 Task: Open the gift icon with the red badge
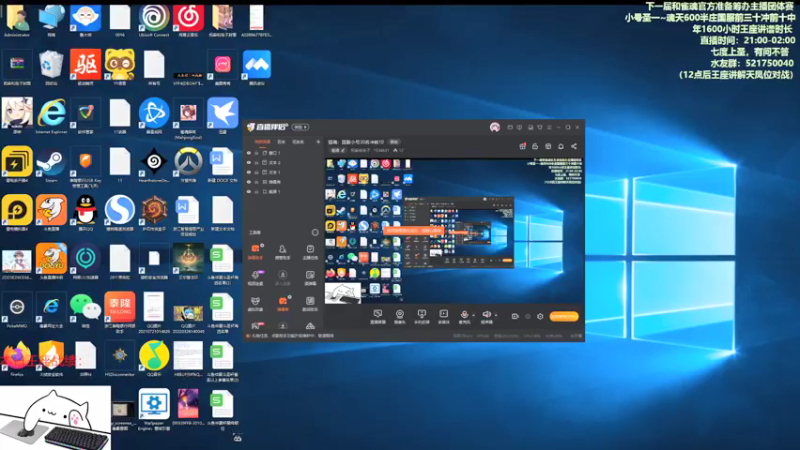pos(522,146)
